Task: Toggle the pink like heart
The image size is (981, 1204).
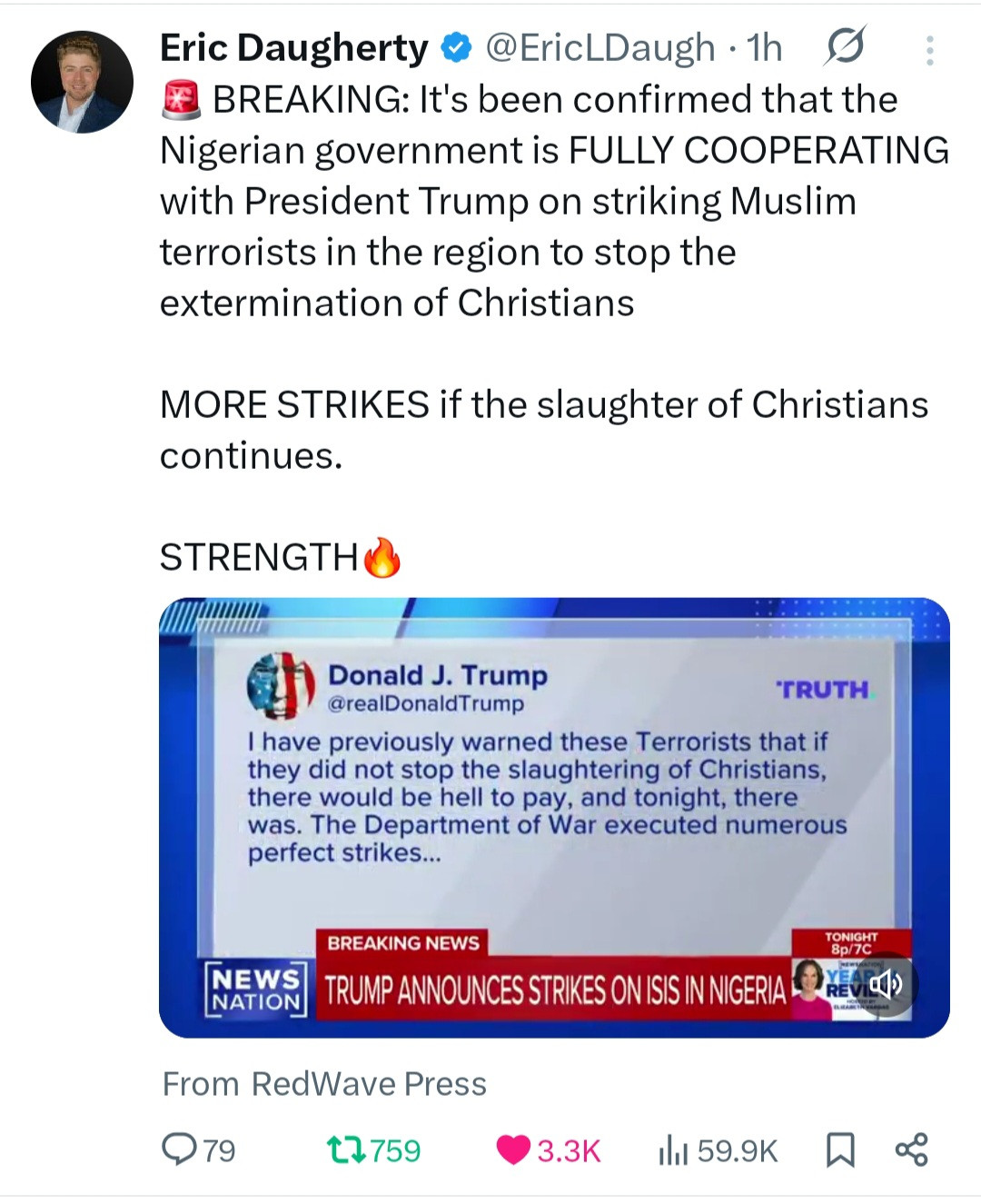Action: point(513,1150)
